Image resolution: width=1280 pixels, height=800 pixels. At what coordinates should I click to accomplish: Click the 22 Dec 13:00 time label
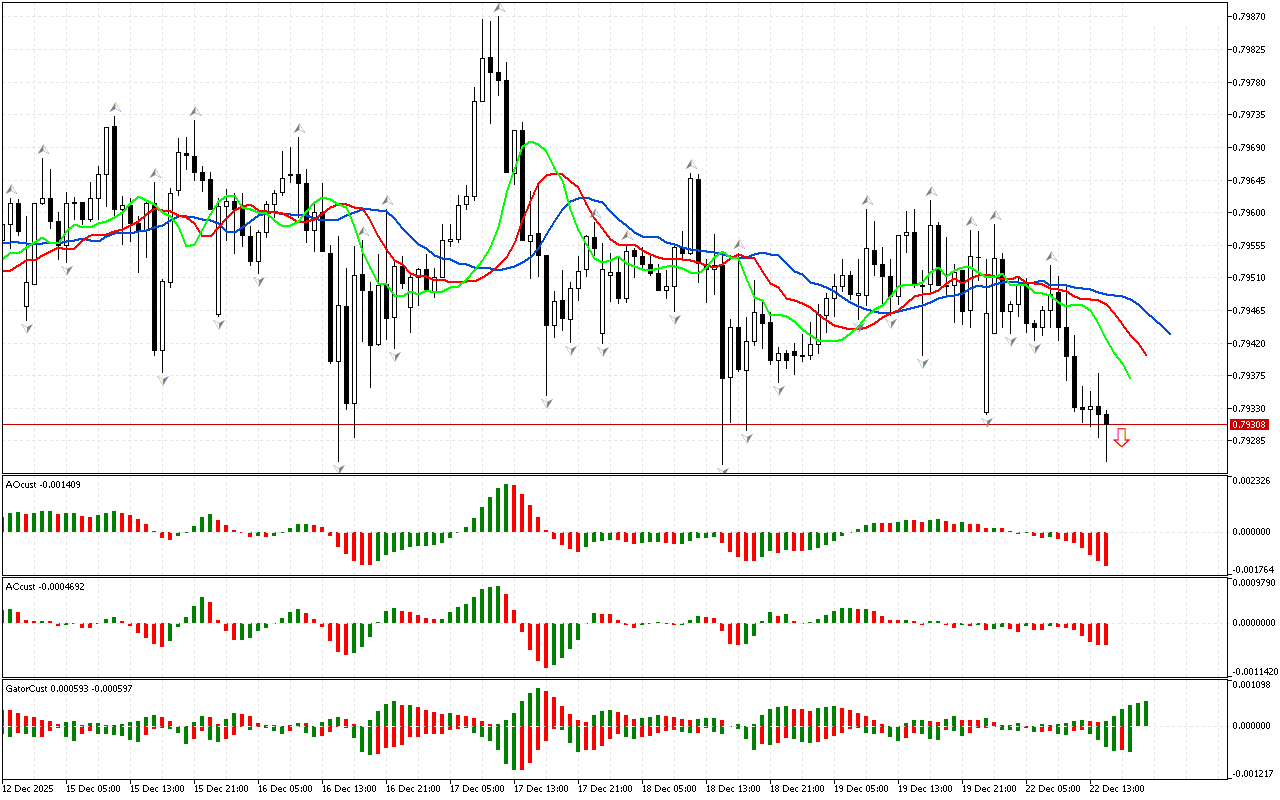[1118, 788]
